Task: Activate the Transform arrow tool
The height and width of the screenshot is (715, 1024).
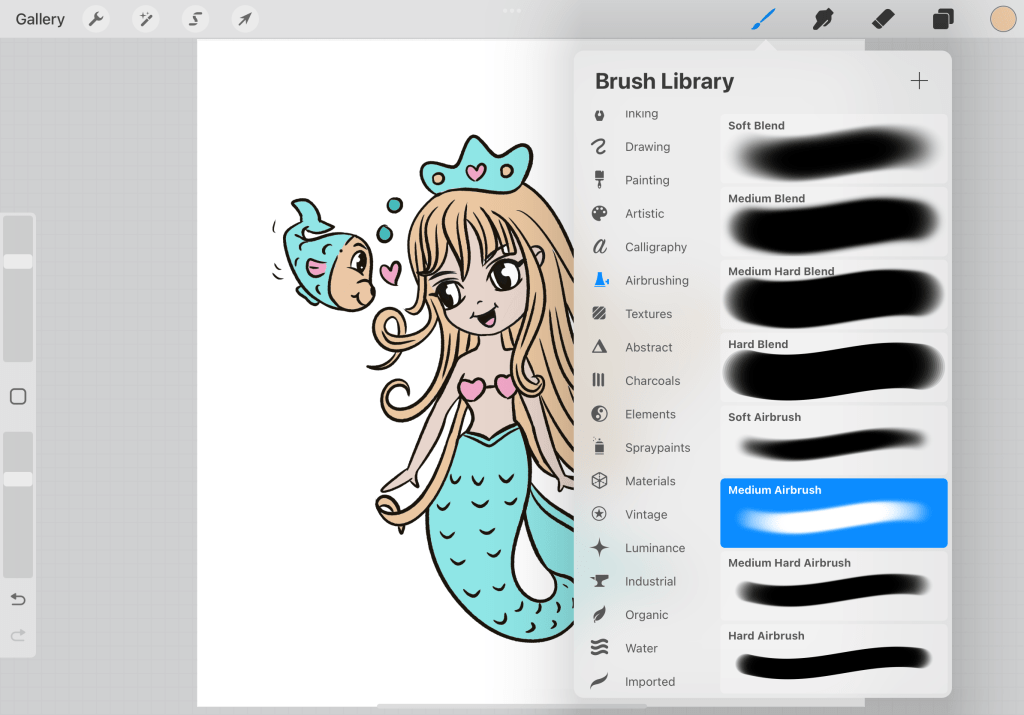Action: (x=245, y=19)
